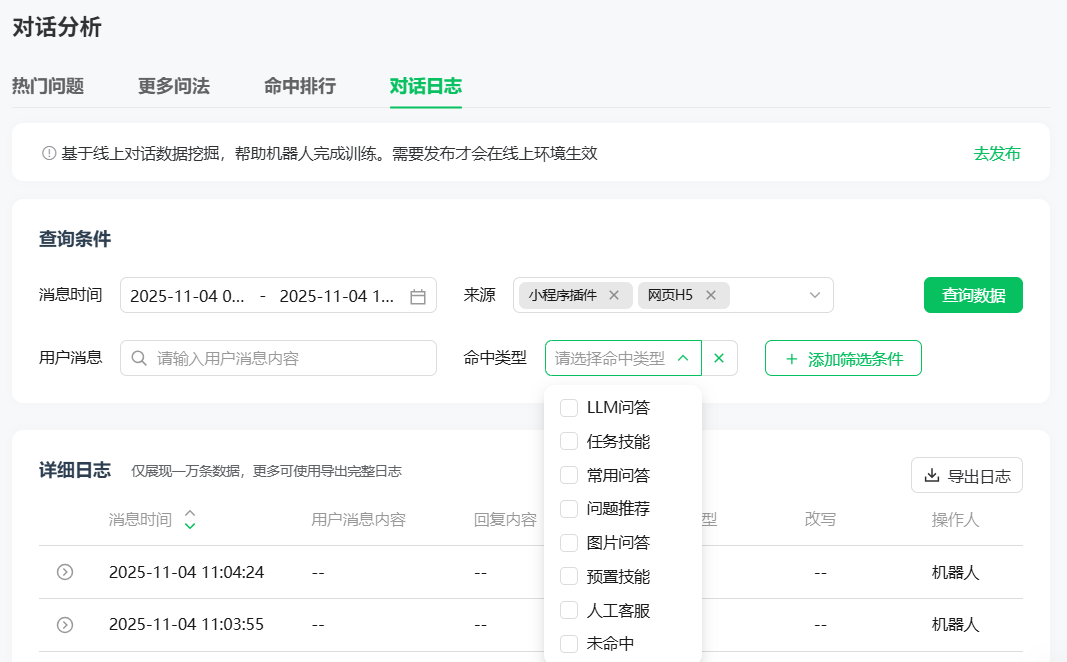
Task: Enable the 人工客服 checkbox
Action: (x=569, y=610)
